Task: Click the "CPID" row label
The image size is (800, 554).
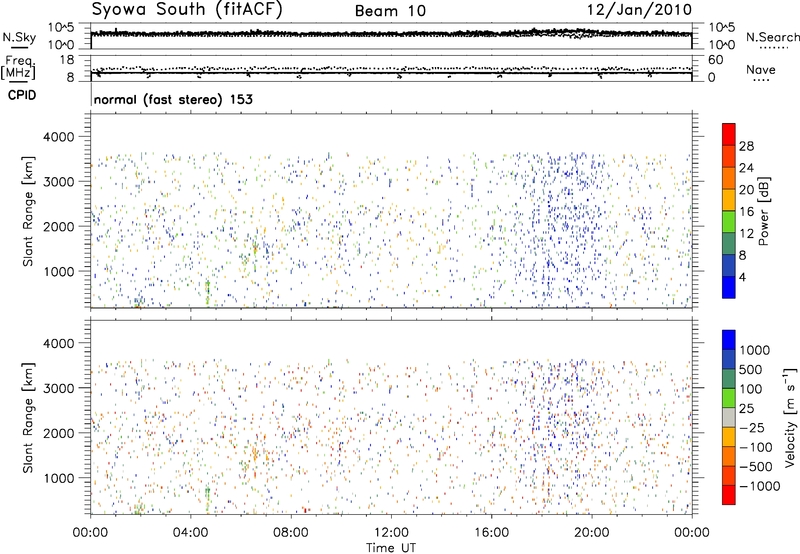Action: (x=22, y=95)
